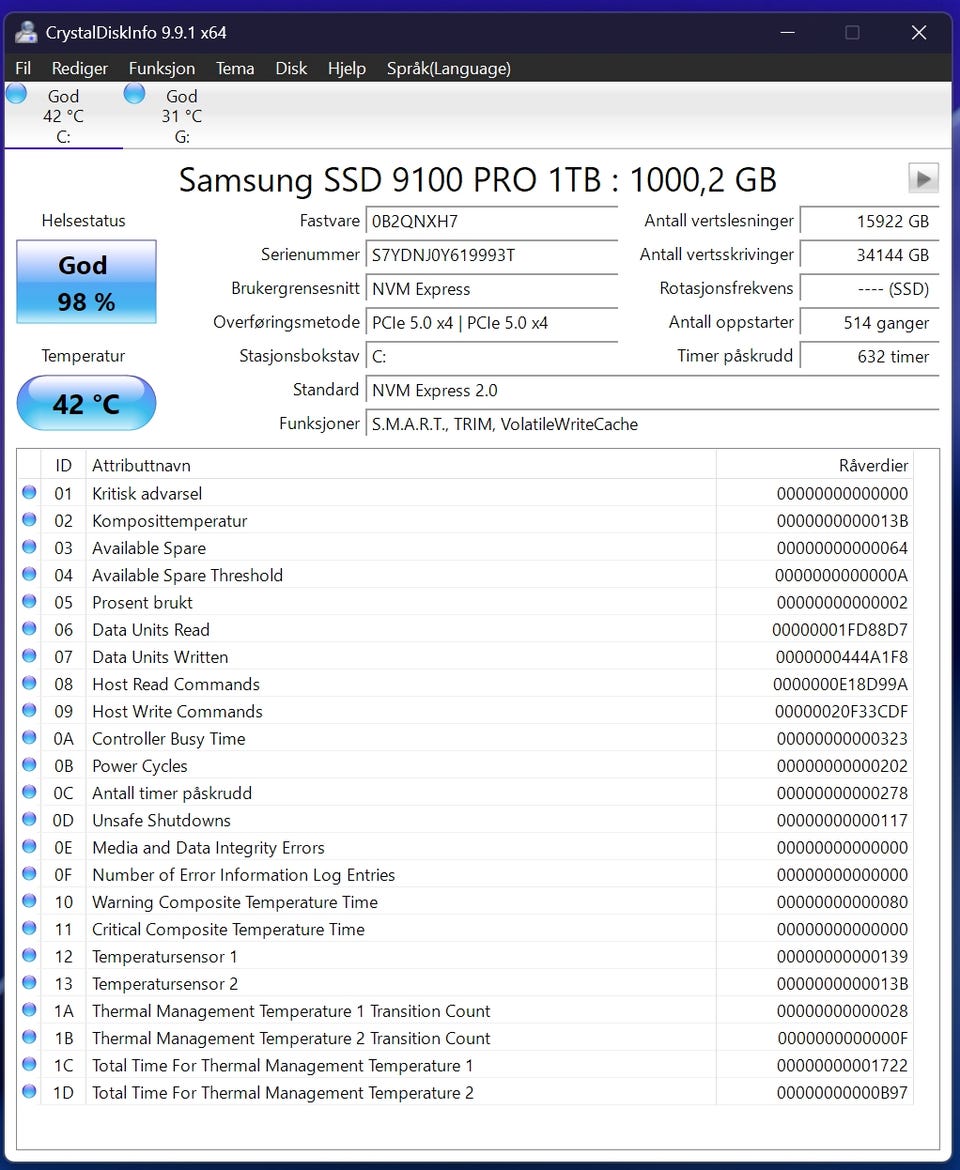Click the status dot for Warning Composite Temperature Time
Screen dimensions: 960x1170
(x=29, y=901)
